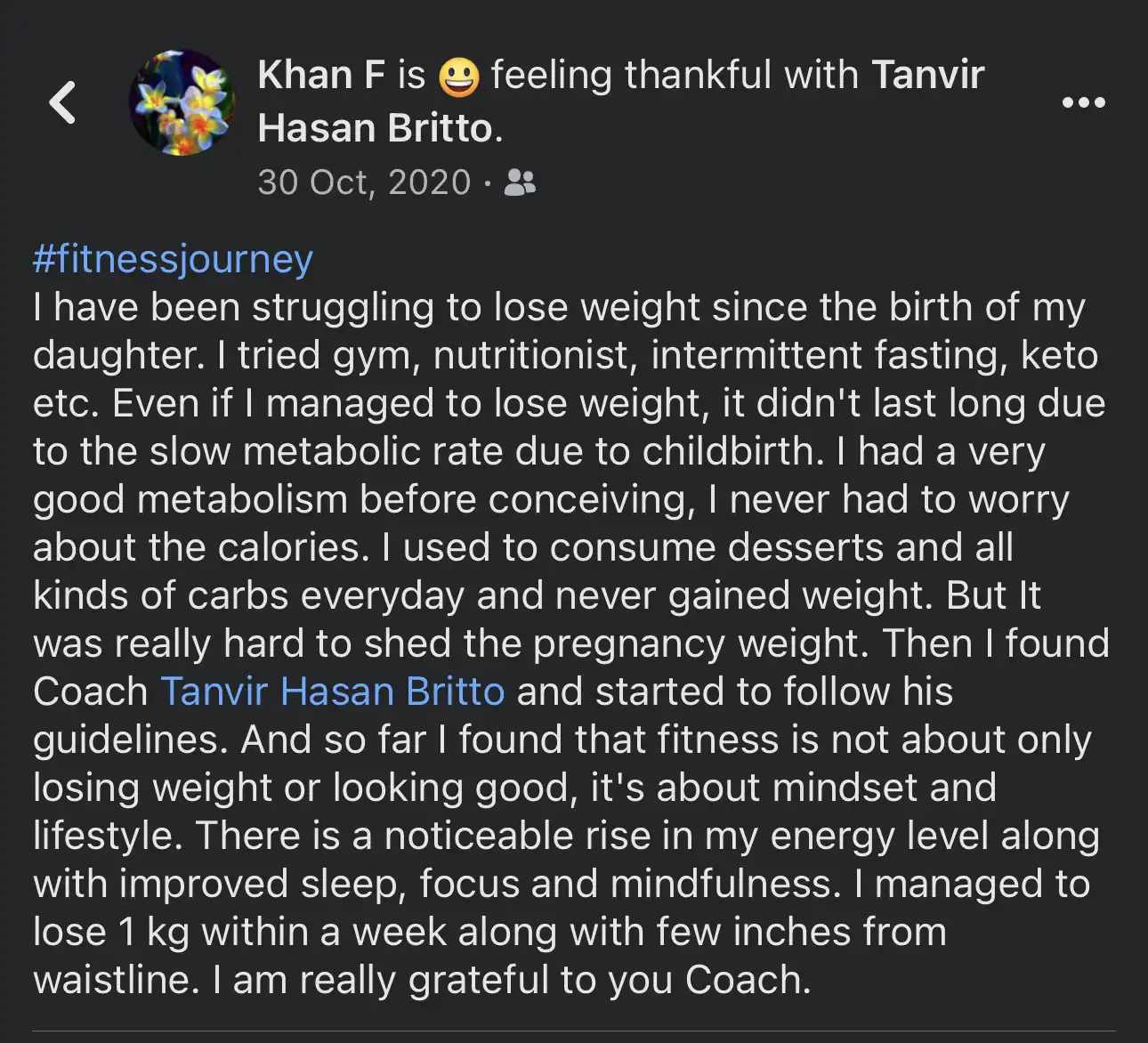Viewport: 1148px width, 1043px height.
Task: Tap the sentence "I am really grateful to you Coach"
Action: click(x=513, y=980)
